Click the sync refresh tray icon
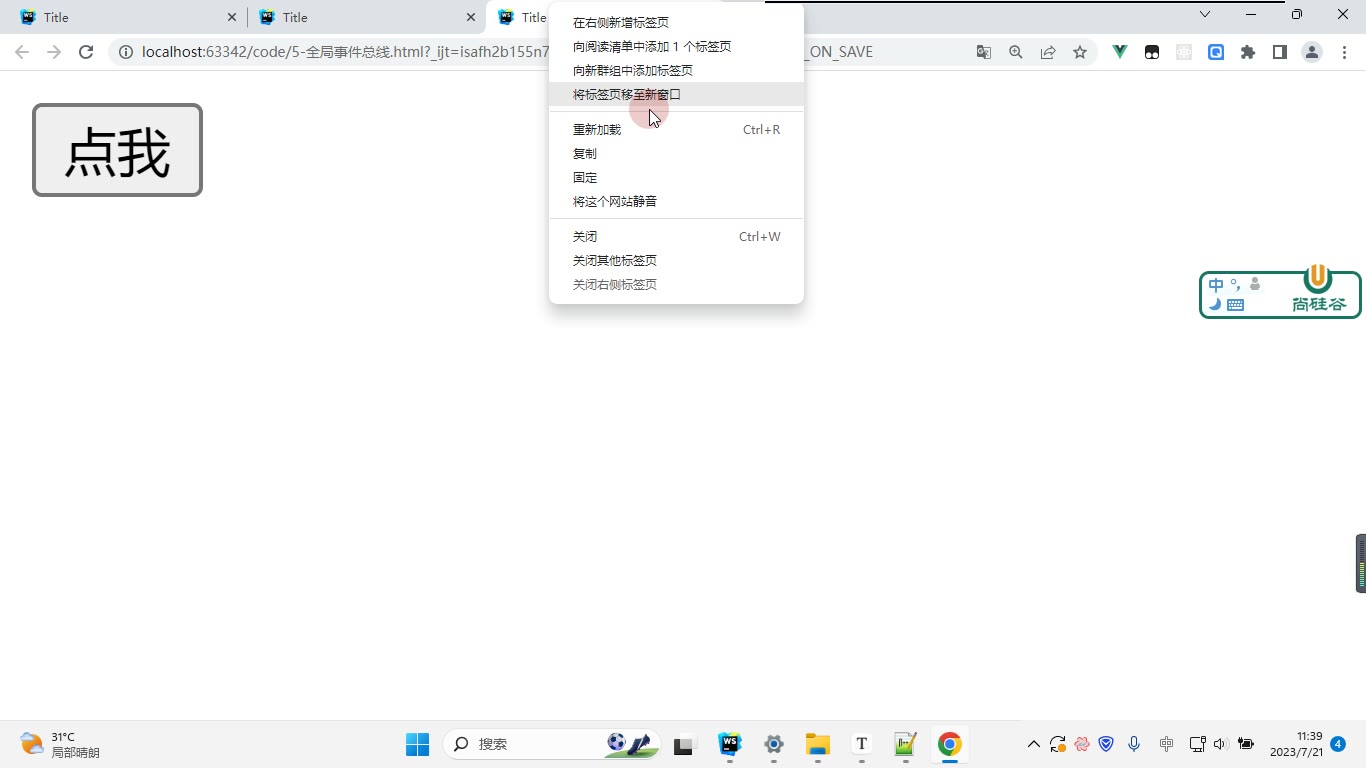Viewport: 1366px width, 768px height. 1058,744
